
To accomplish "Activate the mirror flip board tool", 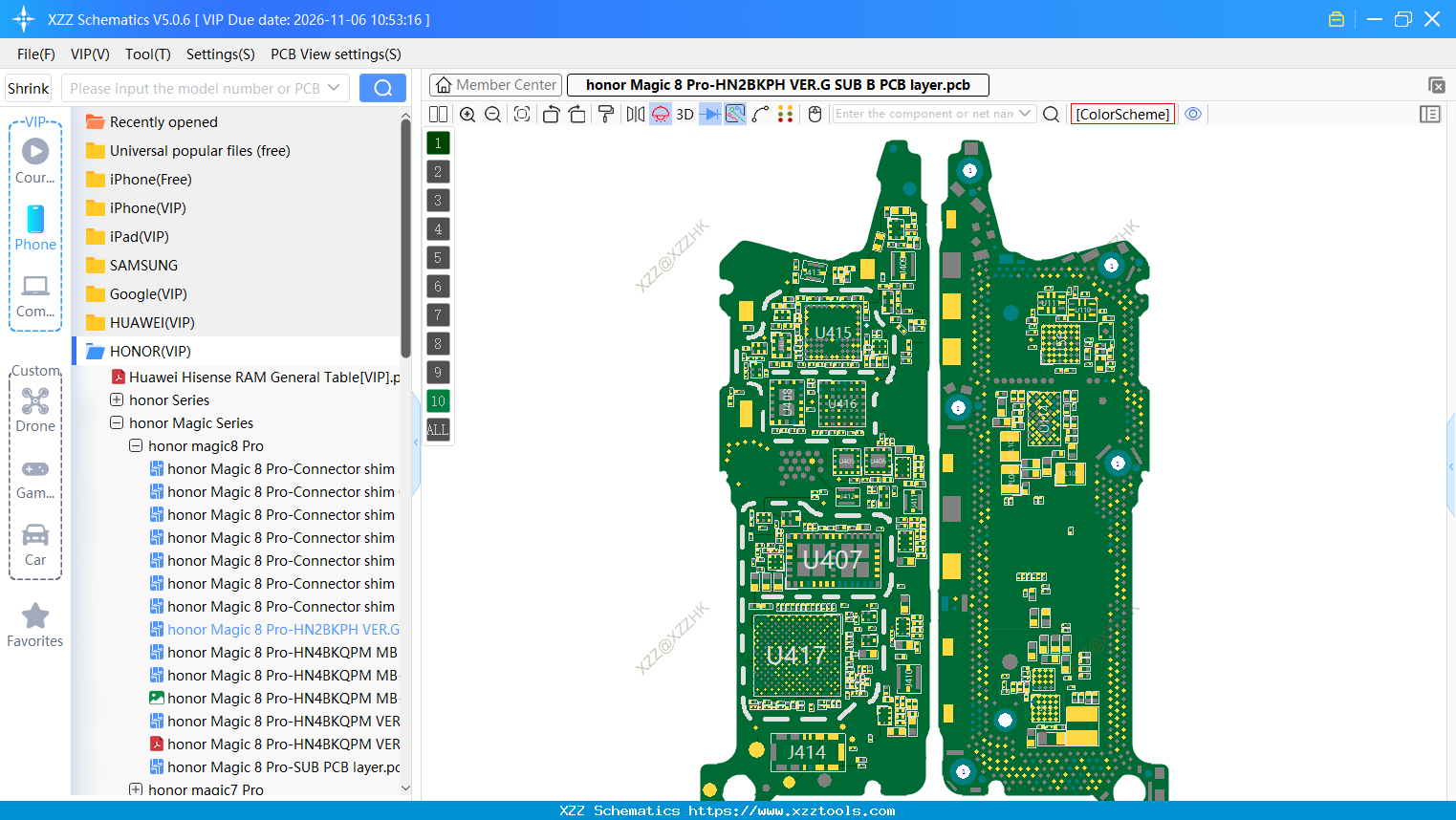I will [634, 114].
